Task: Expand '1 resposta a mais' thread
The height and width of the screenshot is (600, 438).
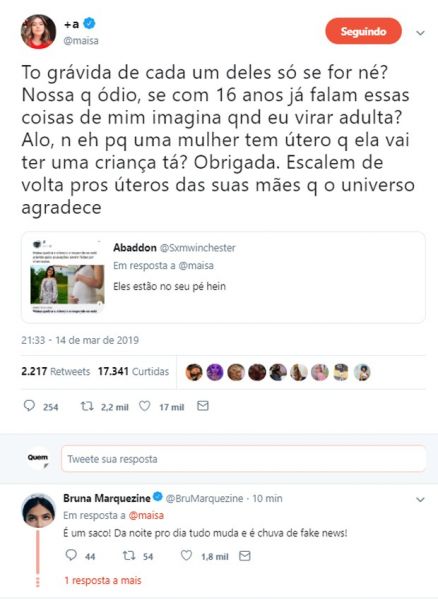Action: pos(103,580)
